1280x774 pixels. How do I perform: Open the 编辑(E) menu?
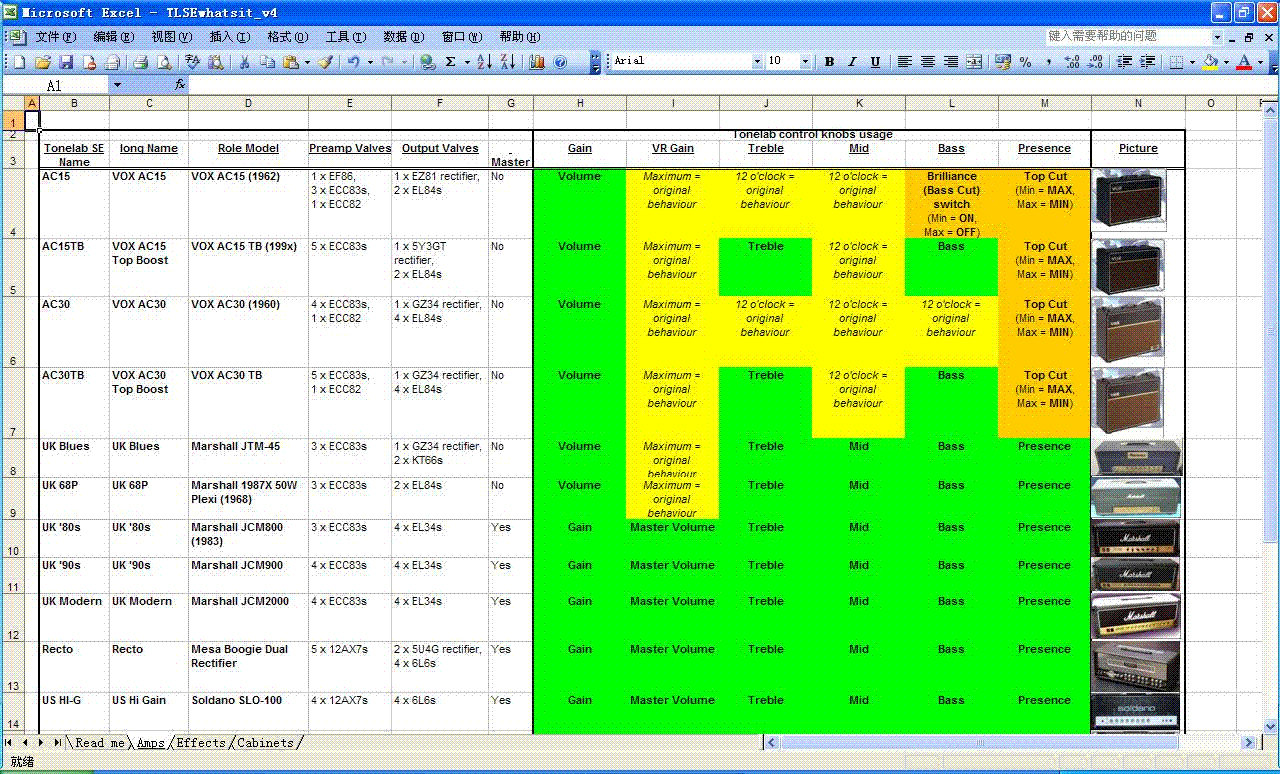pyautogui.click(x=113, y=37)
